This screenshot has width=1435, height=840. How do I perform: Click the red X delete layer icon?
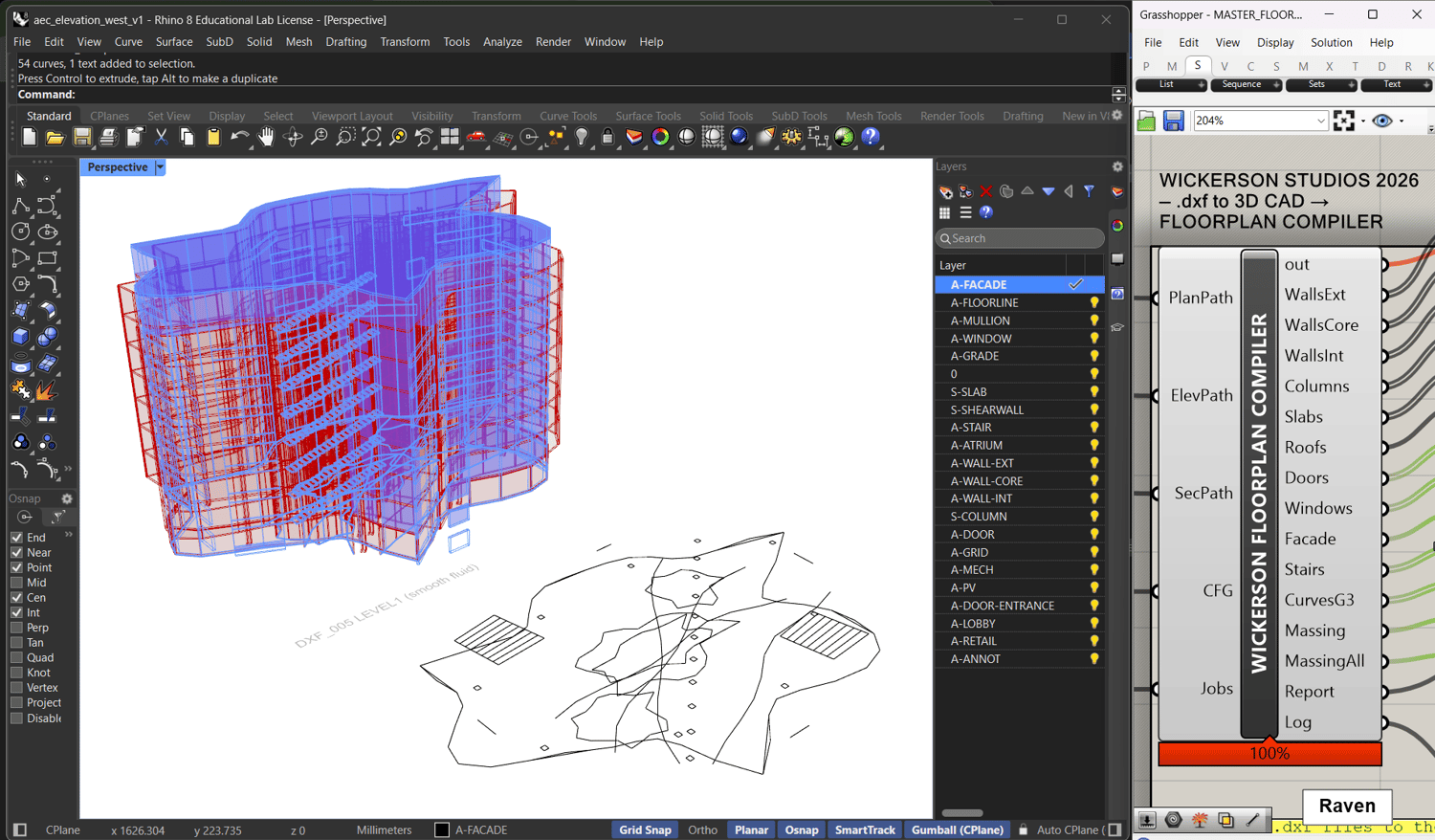click(x=986, y=191)
